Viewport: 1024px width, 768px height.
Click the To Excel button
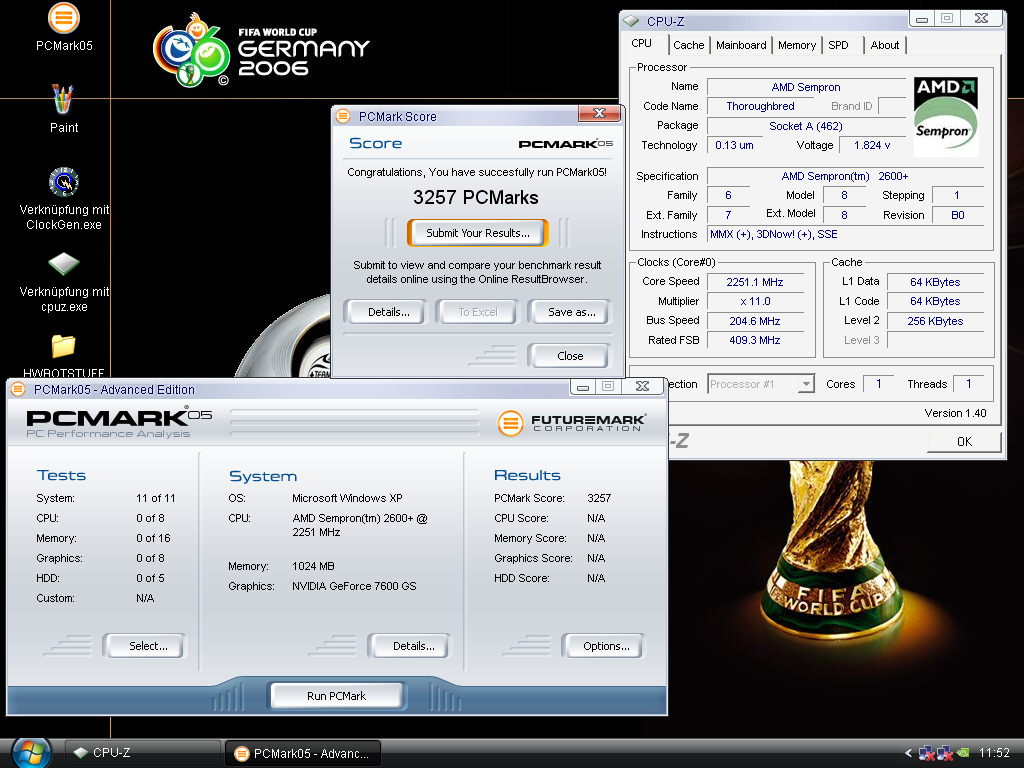tap(477, 312)
